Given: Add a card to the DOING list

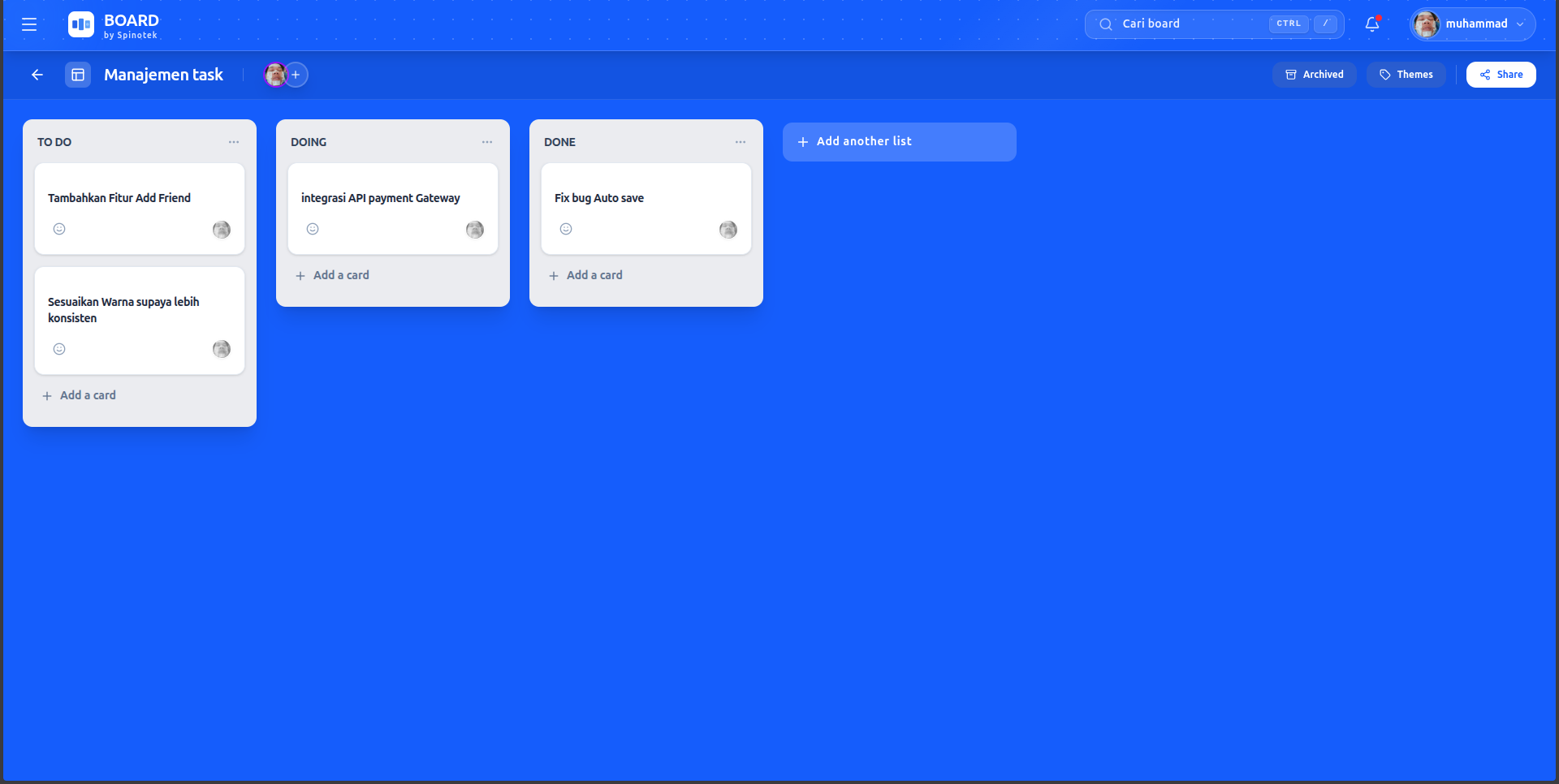Looking at the screenshot, I should click(333, 275).
